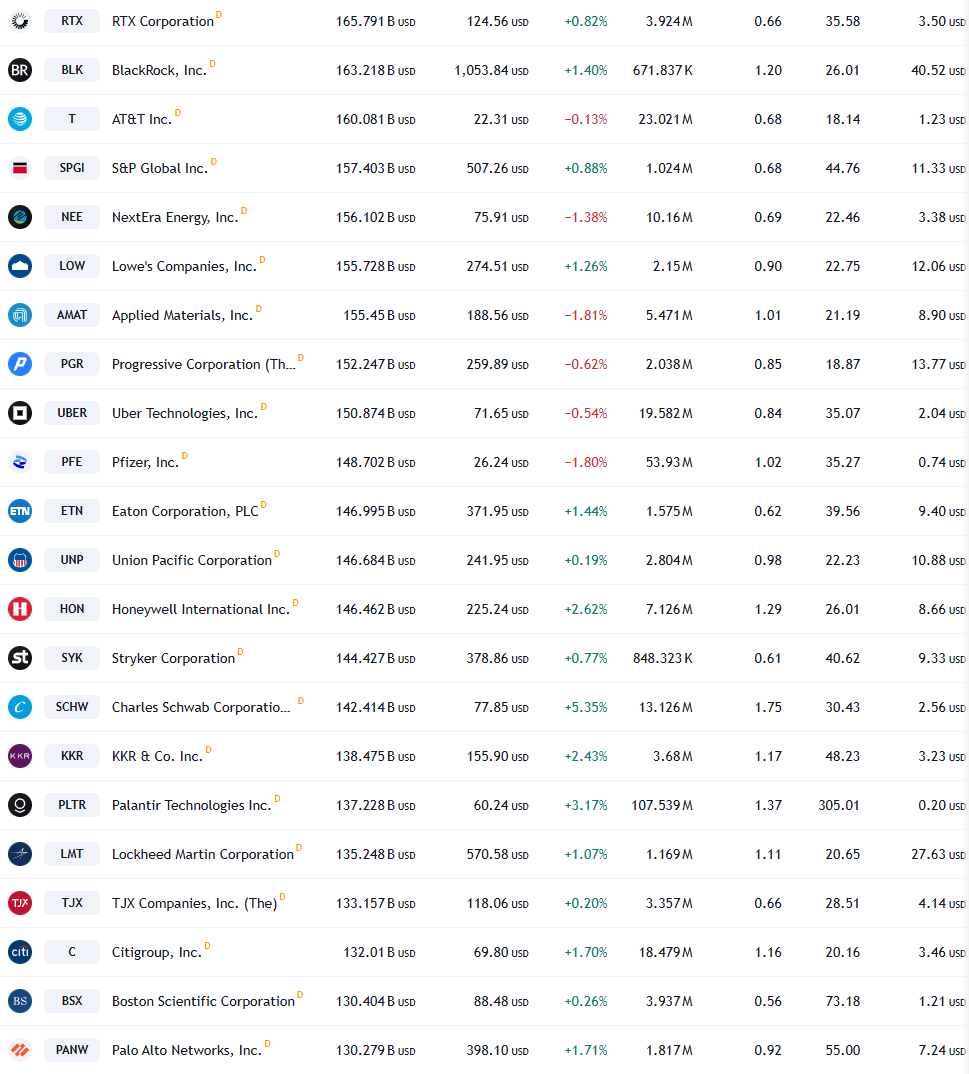Viewport: 969px width, 1074px height.
Task: Click the RTX Corporation logo icon
Action: coord(20,21)
